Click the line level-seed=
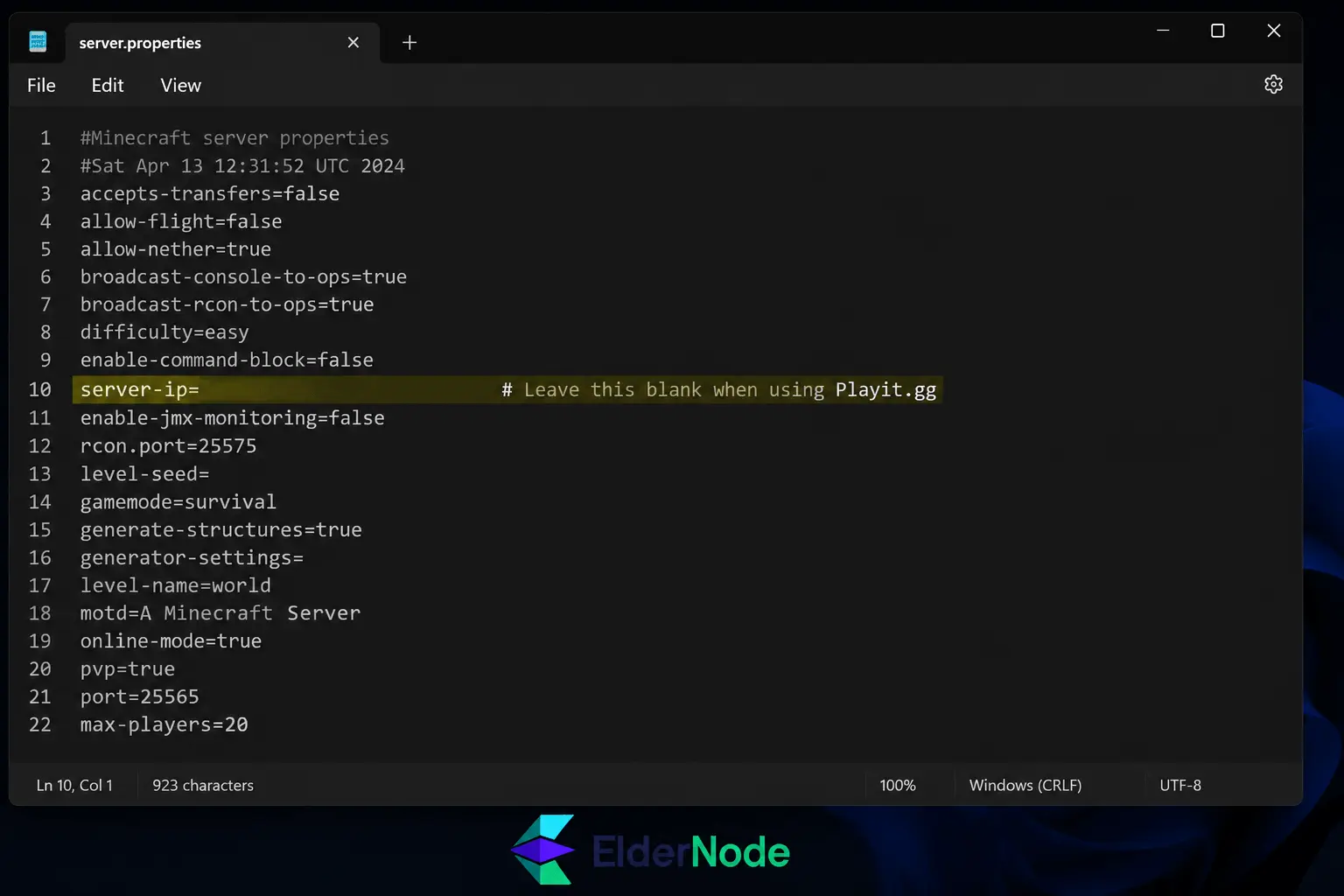The image size is (1344, 896). click(145, 474)
